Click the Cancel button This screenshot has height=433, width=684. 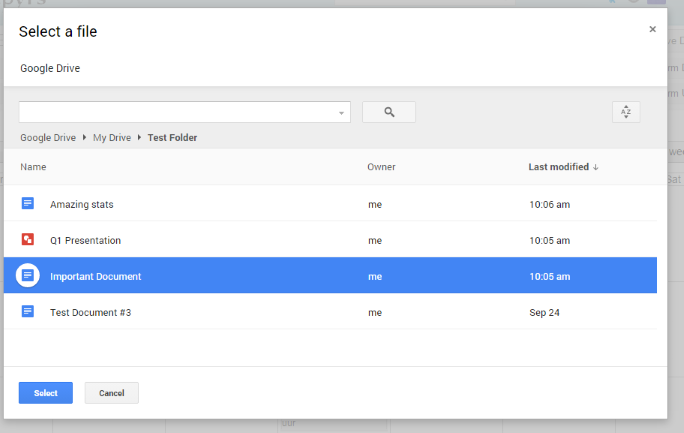pyautogui.click(x=112, y=393)
